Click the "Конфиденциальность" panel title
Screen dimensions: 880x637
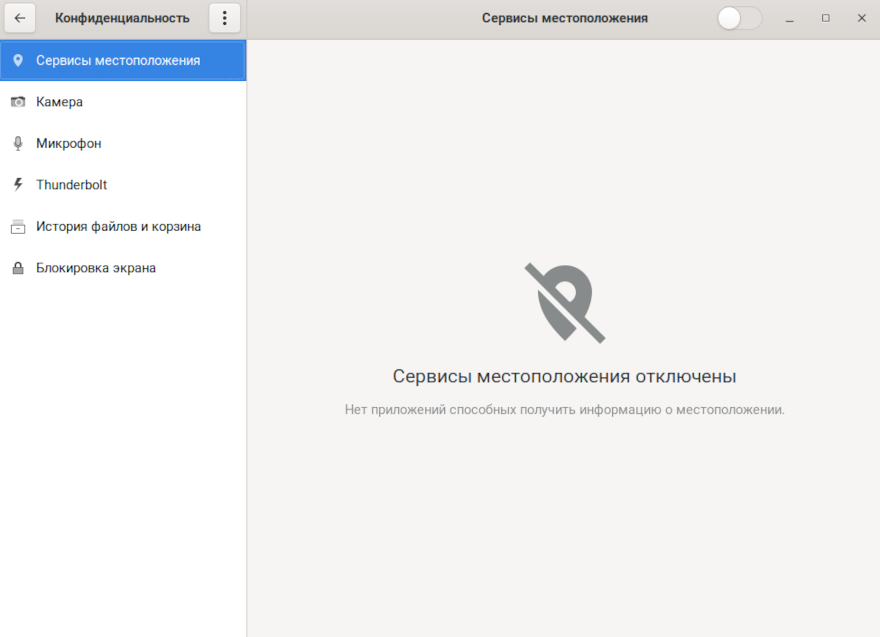122,18
